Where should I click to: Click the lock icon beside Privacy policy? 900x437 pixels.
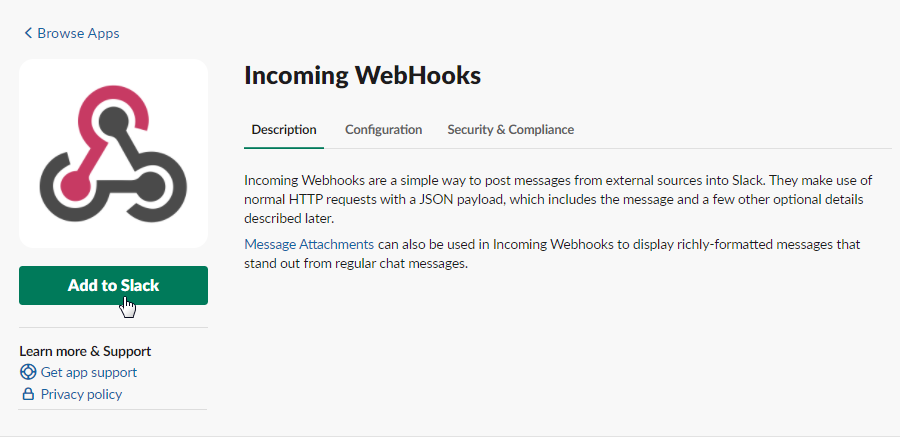28,394
